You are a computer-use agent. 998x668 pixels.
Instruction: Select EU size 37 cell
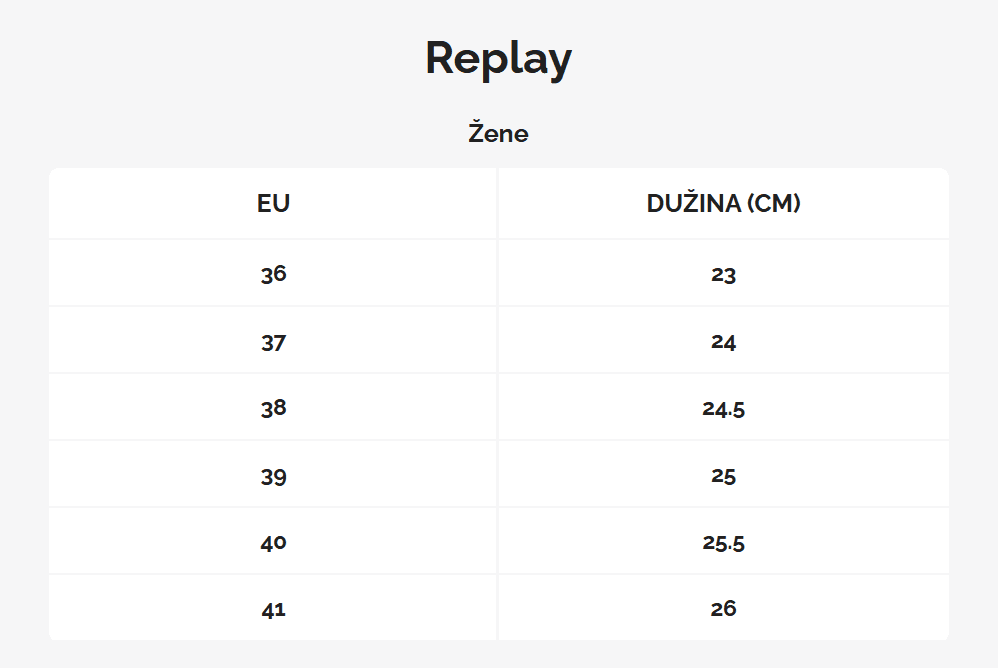[273, 342]
